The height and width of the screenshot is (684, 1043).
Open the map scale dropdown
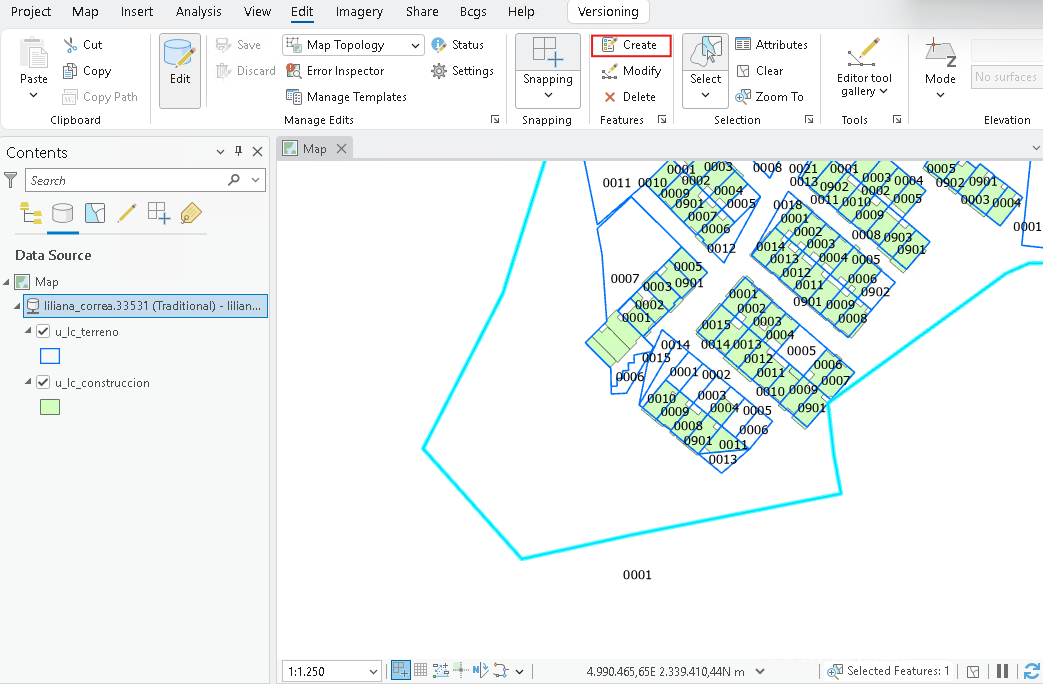coord(373,671)
